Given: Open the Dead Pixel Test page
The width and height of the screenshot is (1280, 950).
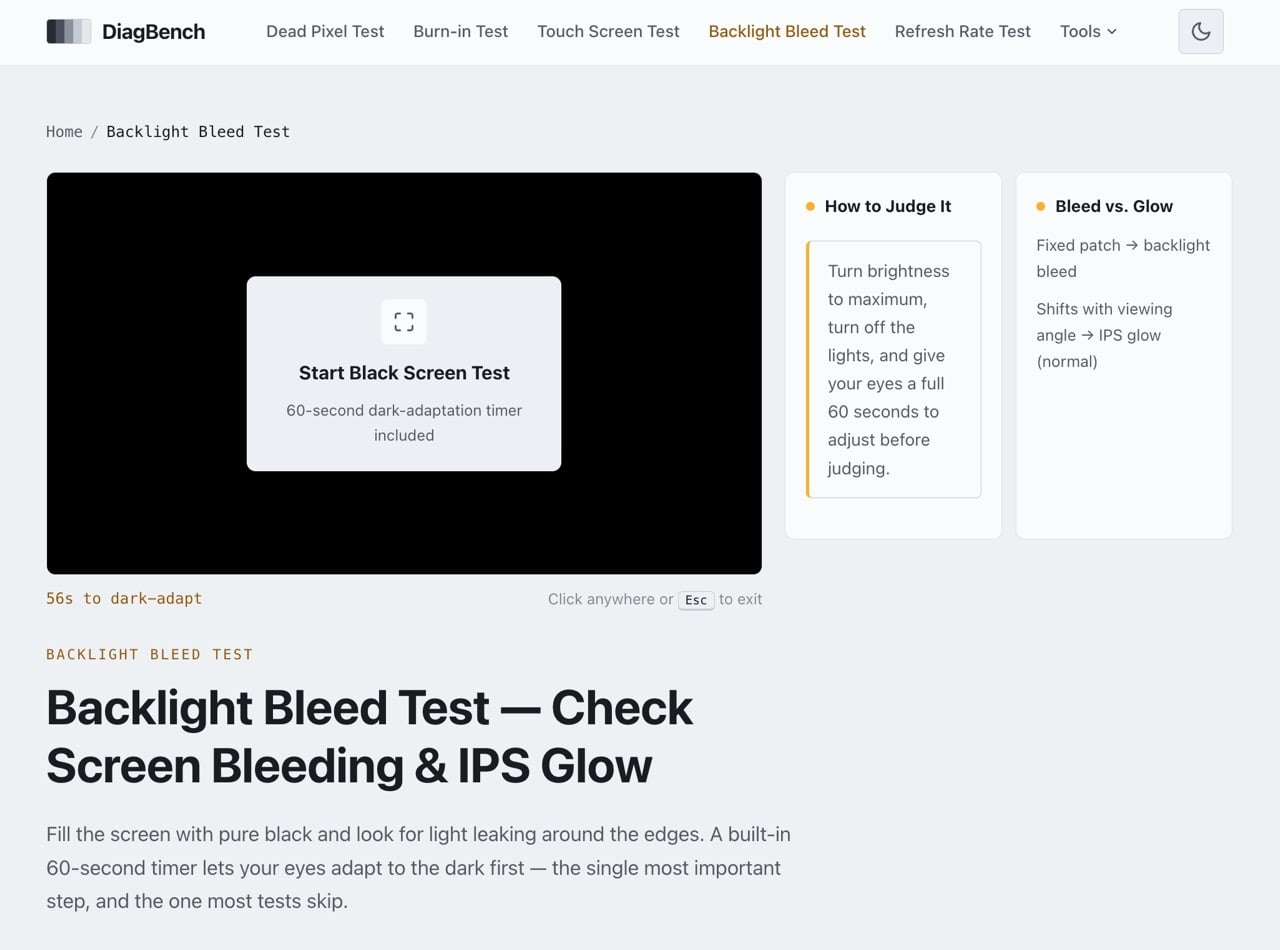Looking at the screenshot, I should pyautogui.click(x=325, y=32).
